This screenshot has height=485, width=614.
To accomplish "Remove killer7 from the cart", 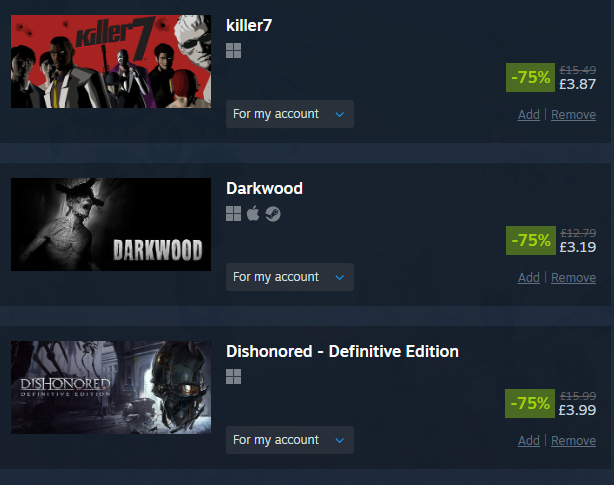I will (573, 115).
